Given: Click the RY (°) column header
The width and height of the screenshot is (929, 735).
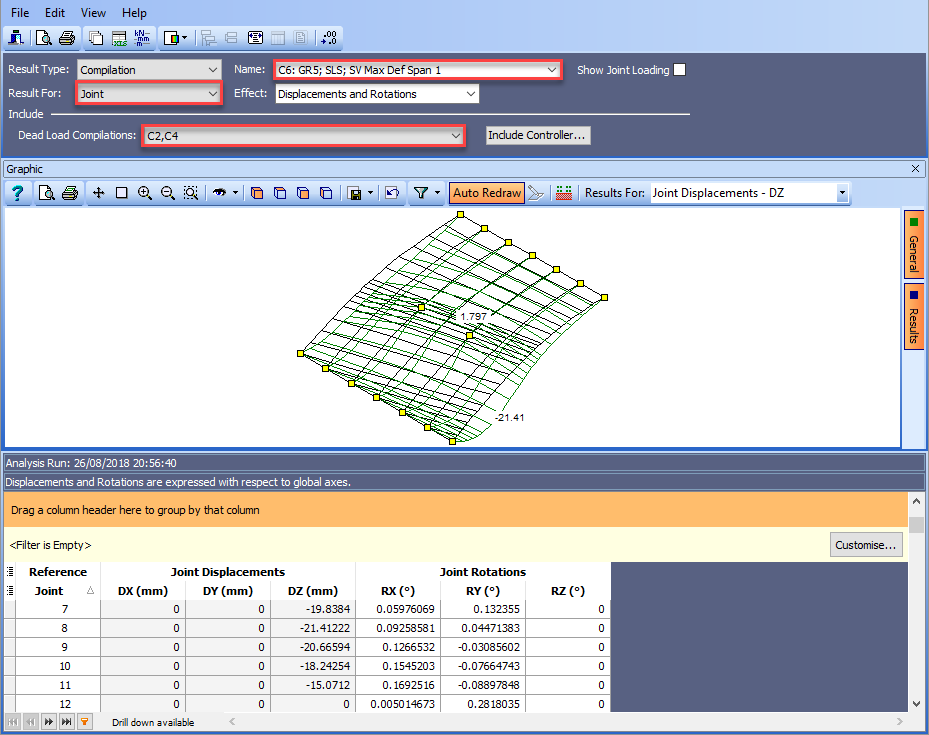Looking at the screenshot, I should pyautogui.click(x=483, y=590).
